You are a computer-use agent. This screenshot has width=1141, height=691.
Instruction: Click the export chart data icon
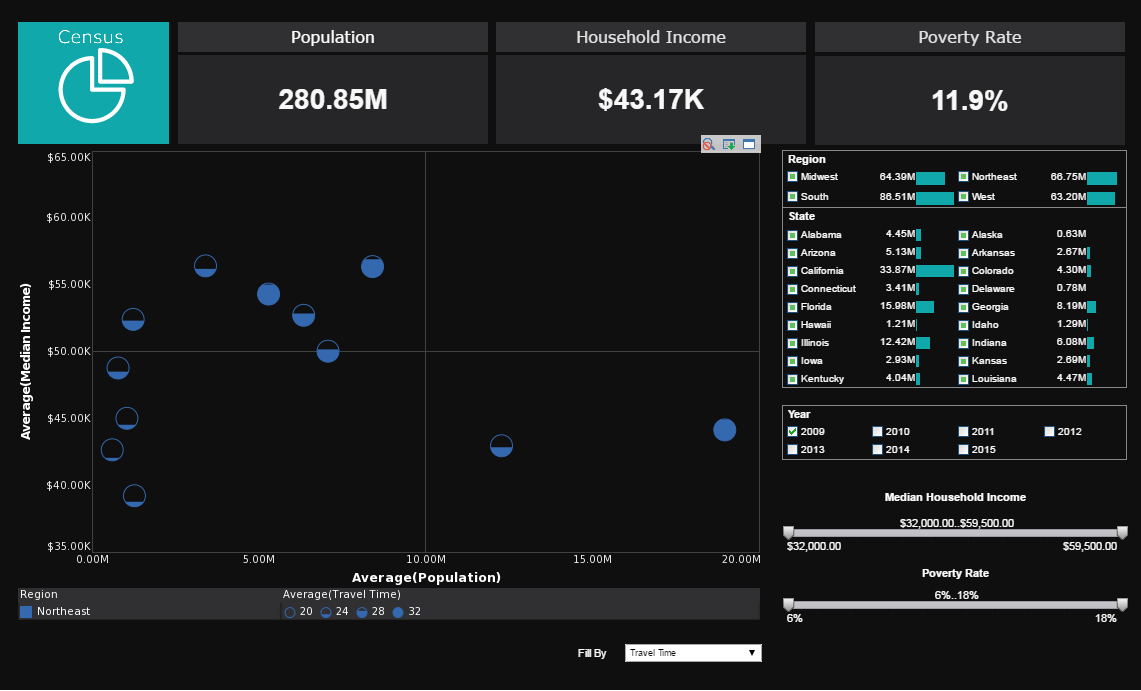(729, 145)
